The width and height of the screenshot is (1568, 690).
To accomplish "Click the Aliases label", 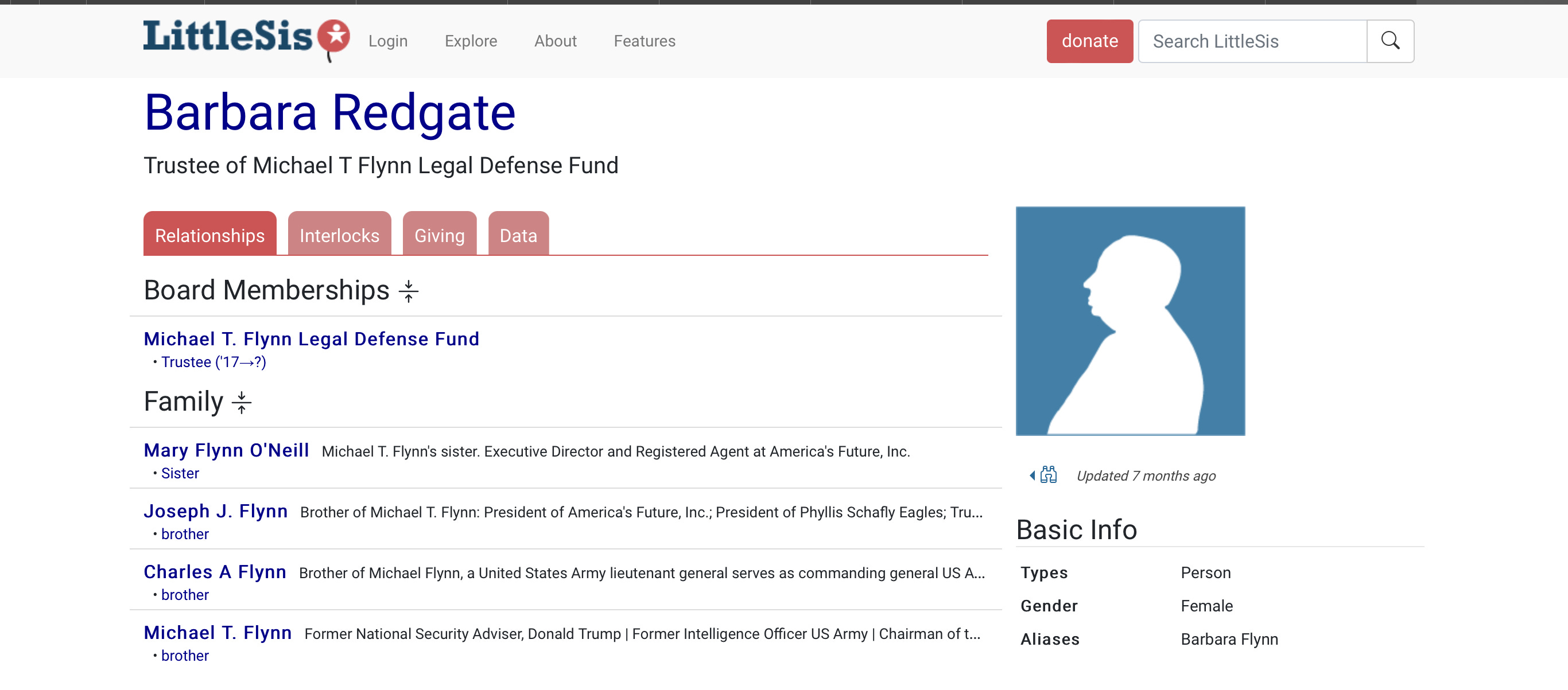I will [x=1049, y=639].
